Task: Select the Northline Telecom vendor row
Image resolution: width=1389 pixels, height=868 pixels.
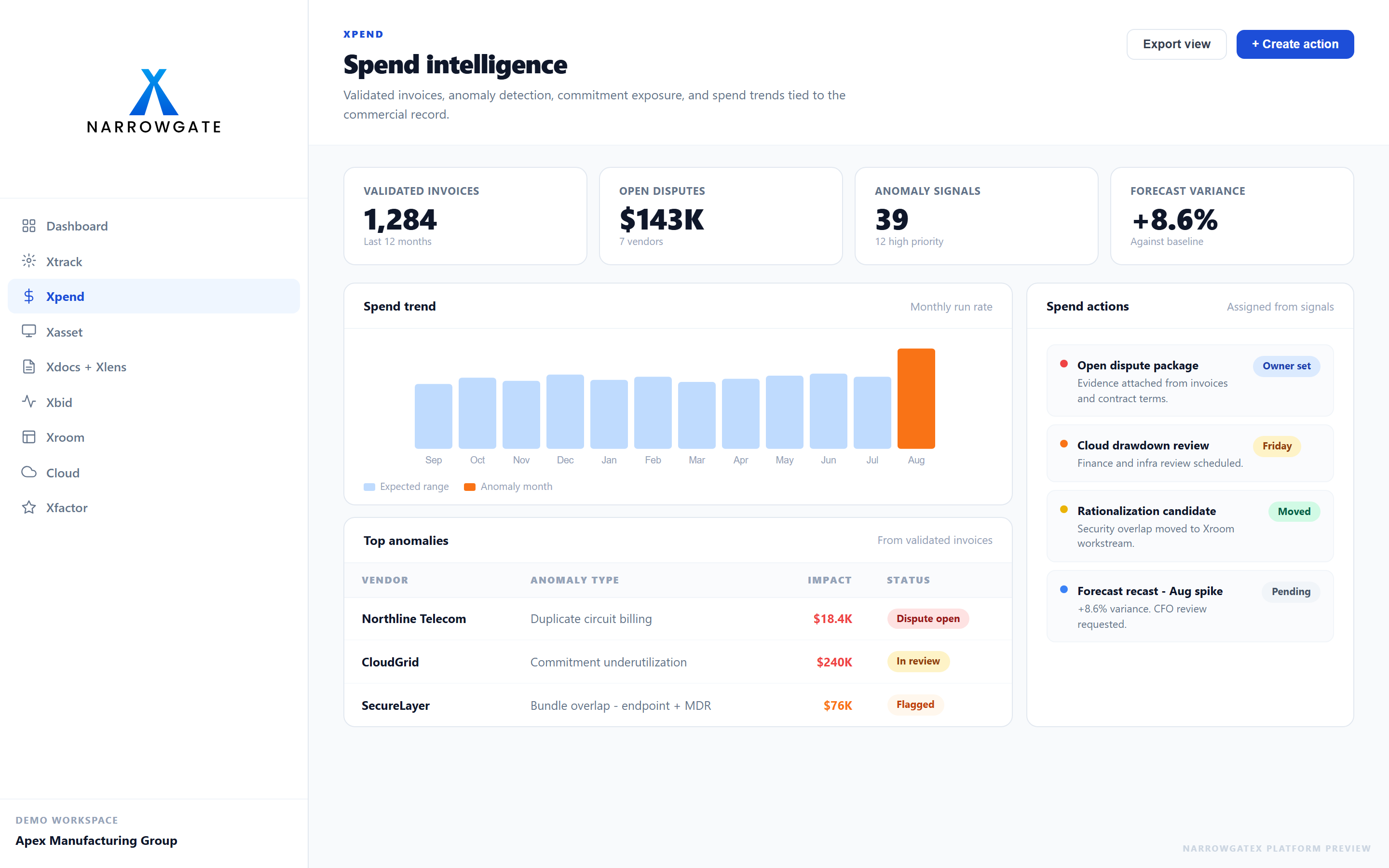Action: [677, 619]
